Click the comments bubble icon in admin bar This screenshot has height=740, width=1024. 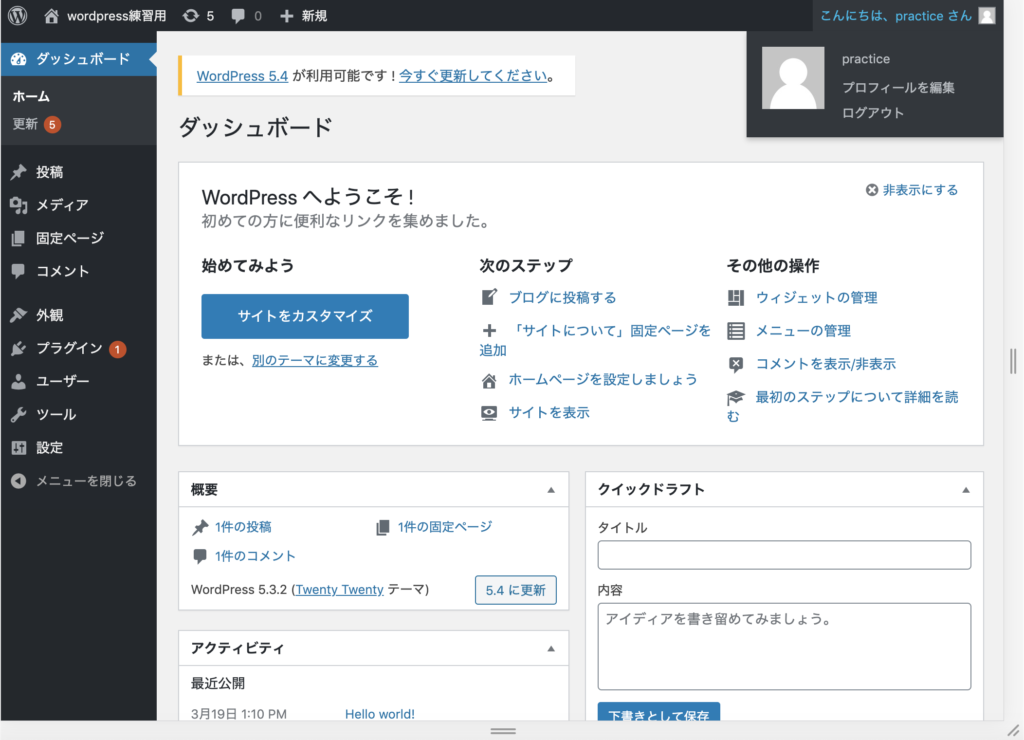238,16
